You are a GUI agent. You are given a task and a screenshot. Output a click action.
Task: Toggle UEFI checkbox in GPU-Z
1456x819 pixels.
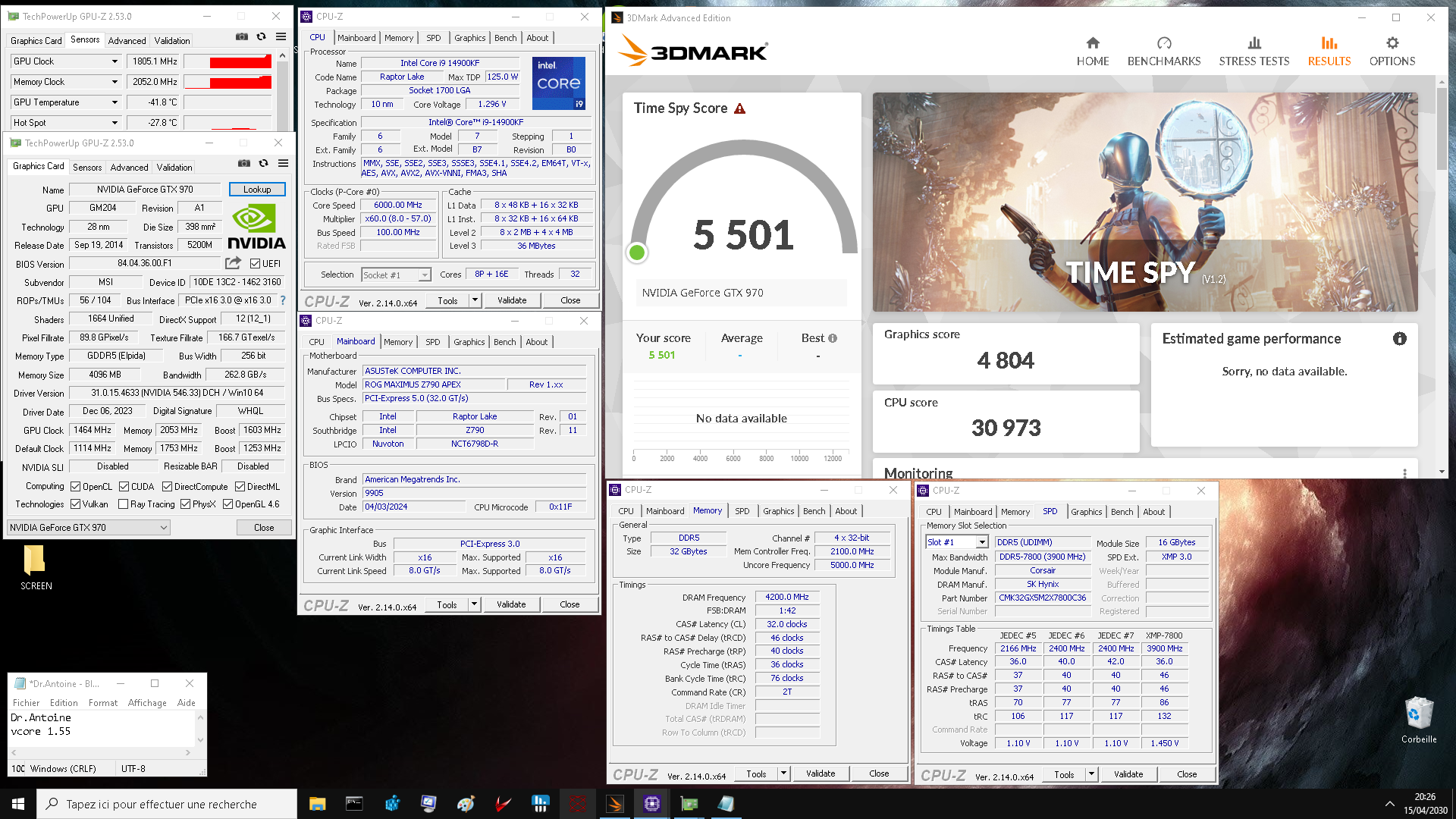point(255,264)
